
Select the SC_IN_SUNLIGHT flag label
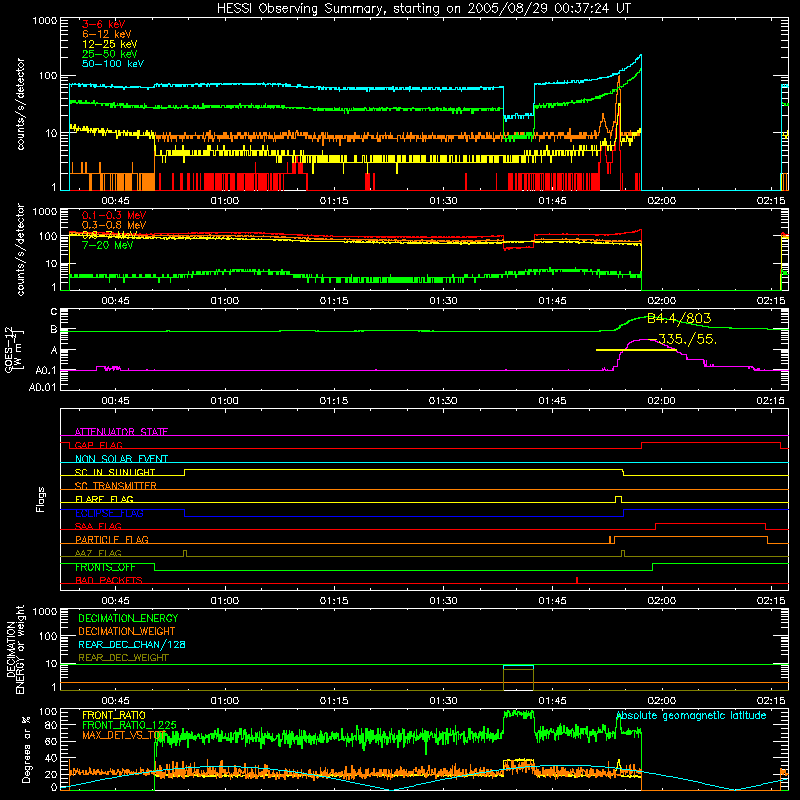pos(115,472)
